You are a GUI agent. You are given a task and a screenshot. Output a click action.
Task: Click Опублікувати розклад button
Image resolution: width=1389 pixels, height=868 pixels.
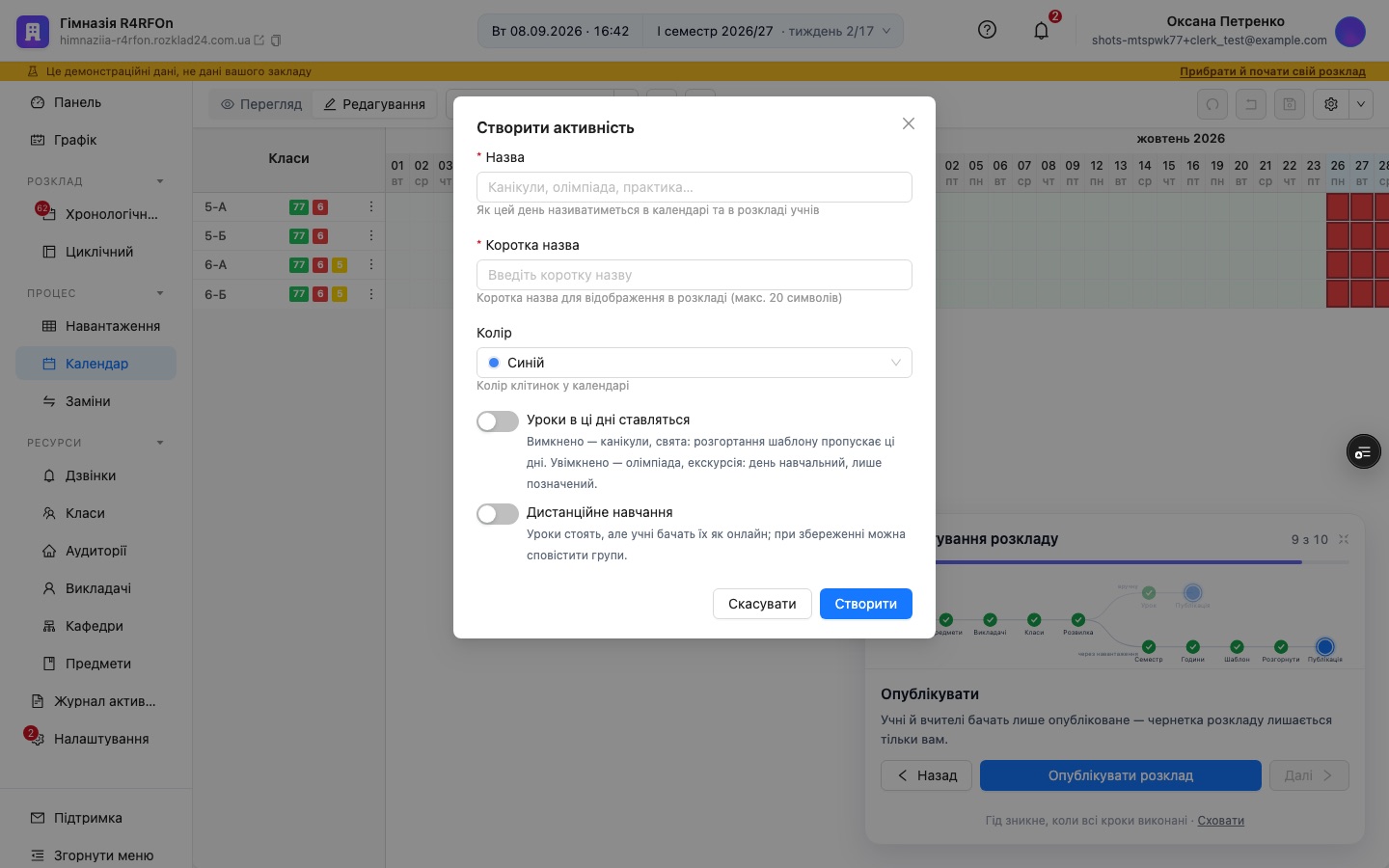point(1121,775)
